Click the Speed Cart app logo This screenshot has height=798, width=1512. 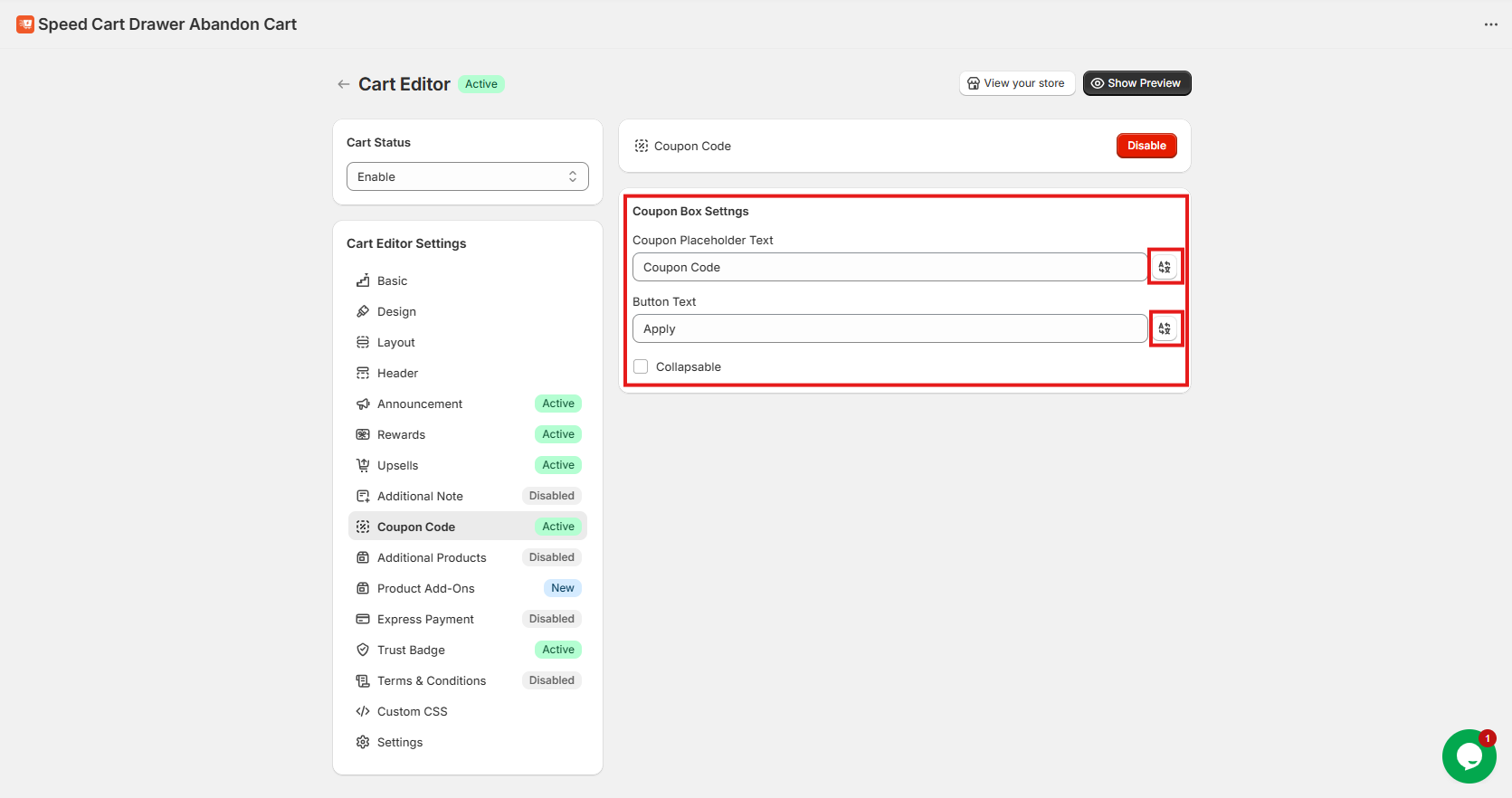(25, 24)
